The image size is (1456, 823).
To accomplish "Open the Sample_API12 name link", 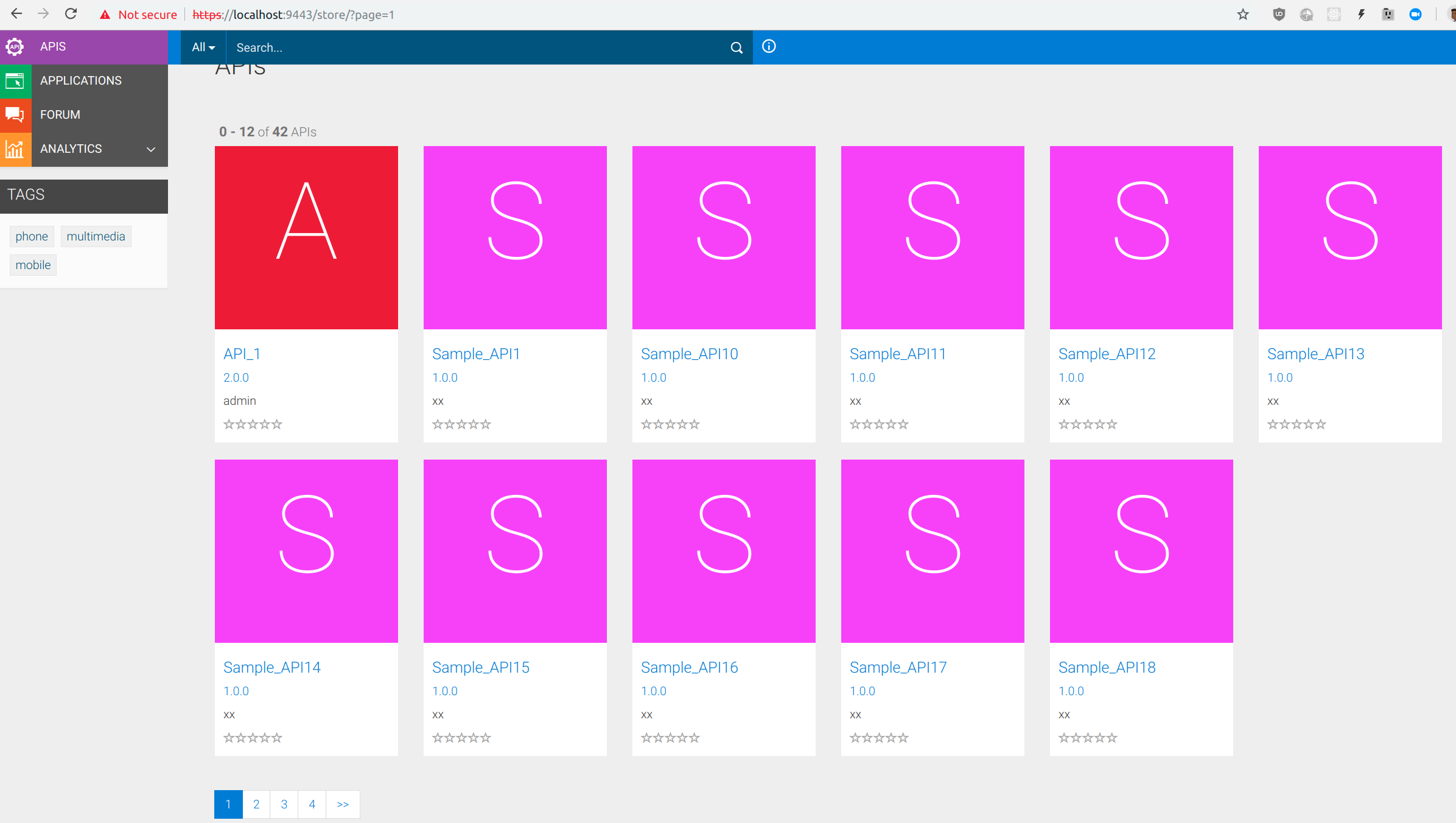I will coord(1107,354).
